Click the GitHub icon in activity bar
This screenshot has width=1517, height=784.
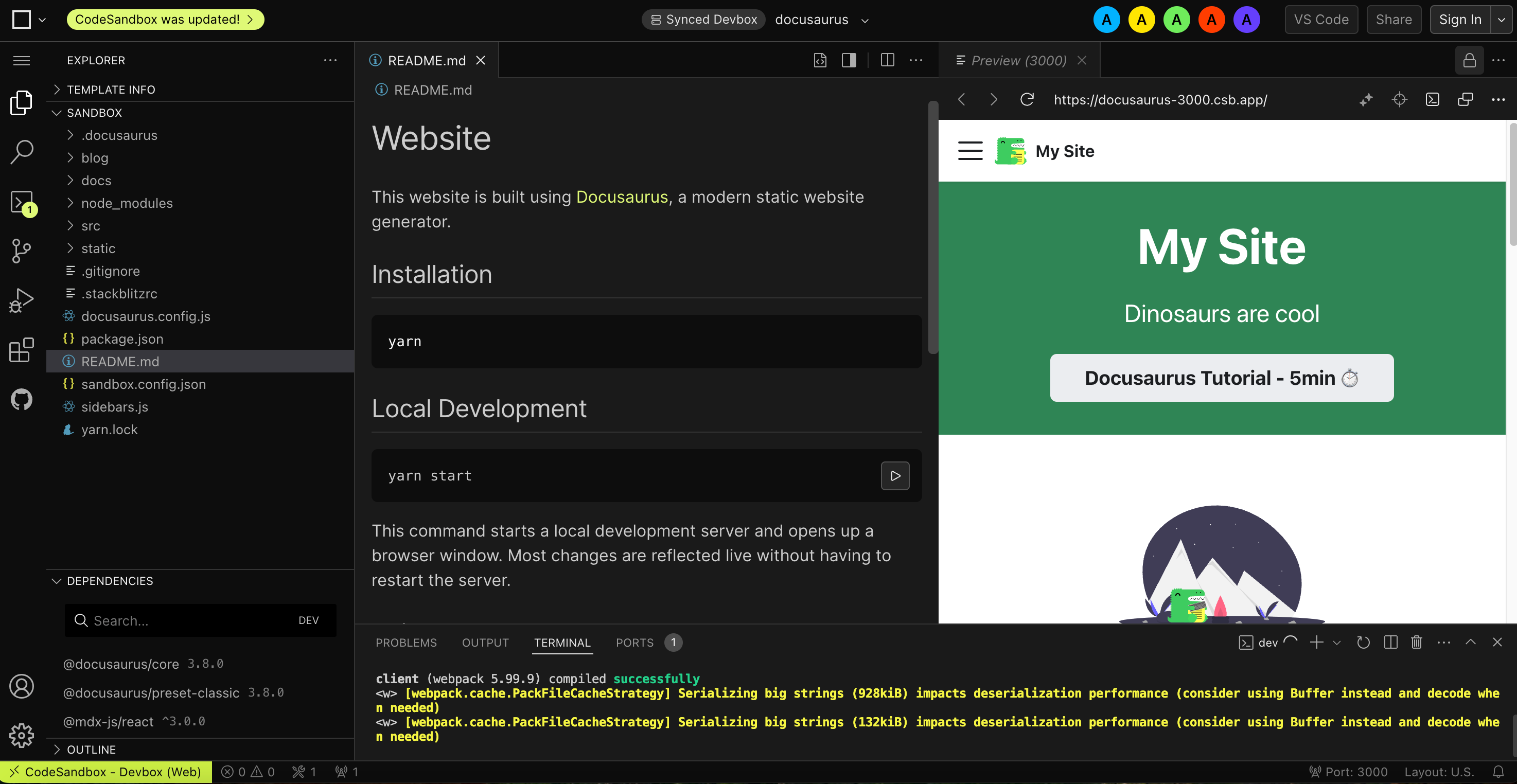coord(22,400)
